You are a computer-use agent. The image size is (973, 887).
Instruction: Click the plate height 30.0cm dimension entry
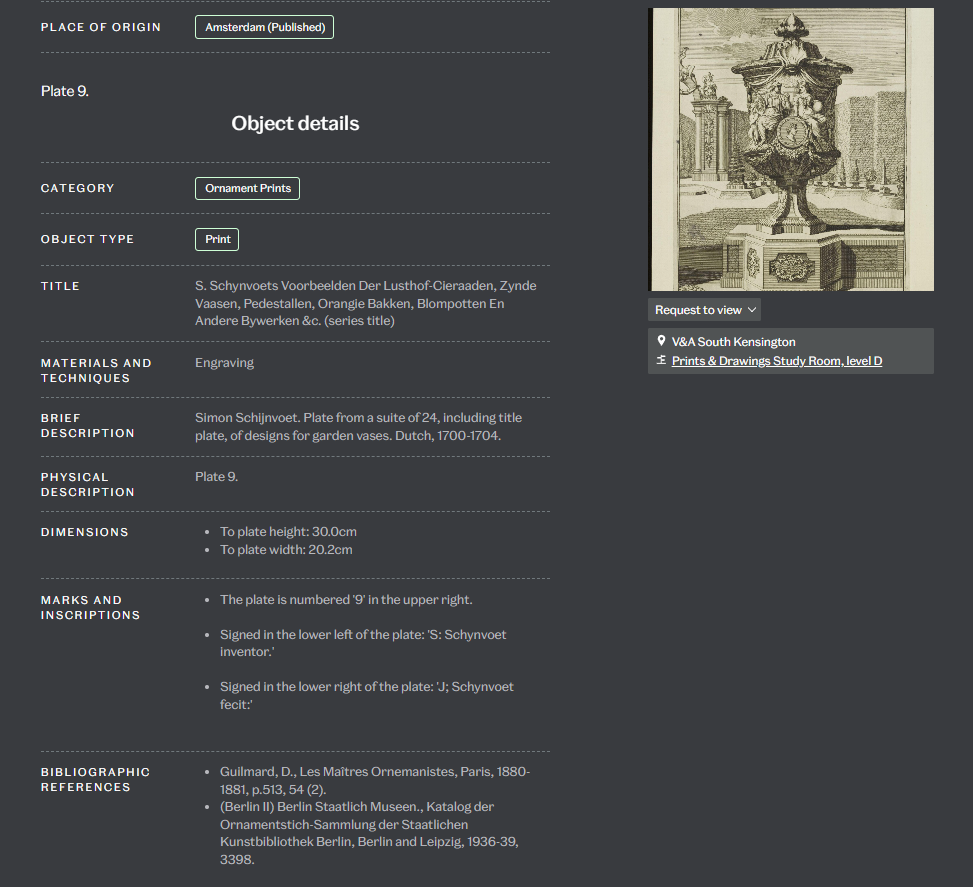288,532
